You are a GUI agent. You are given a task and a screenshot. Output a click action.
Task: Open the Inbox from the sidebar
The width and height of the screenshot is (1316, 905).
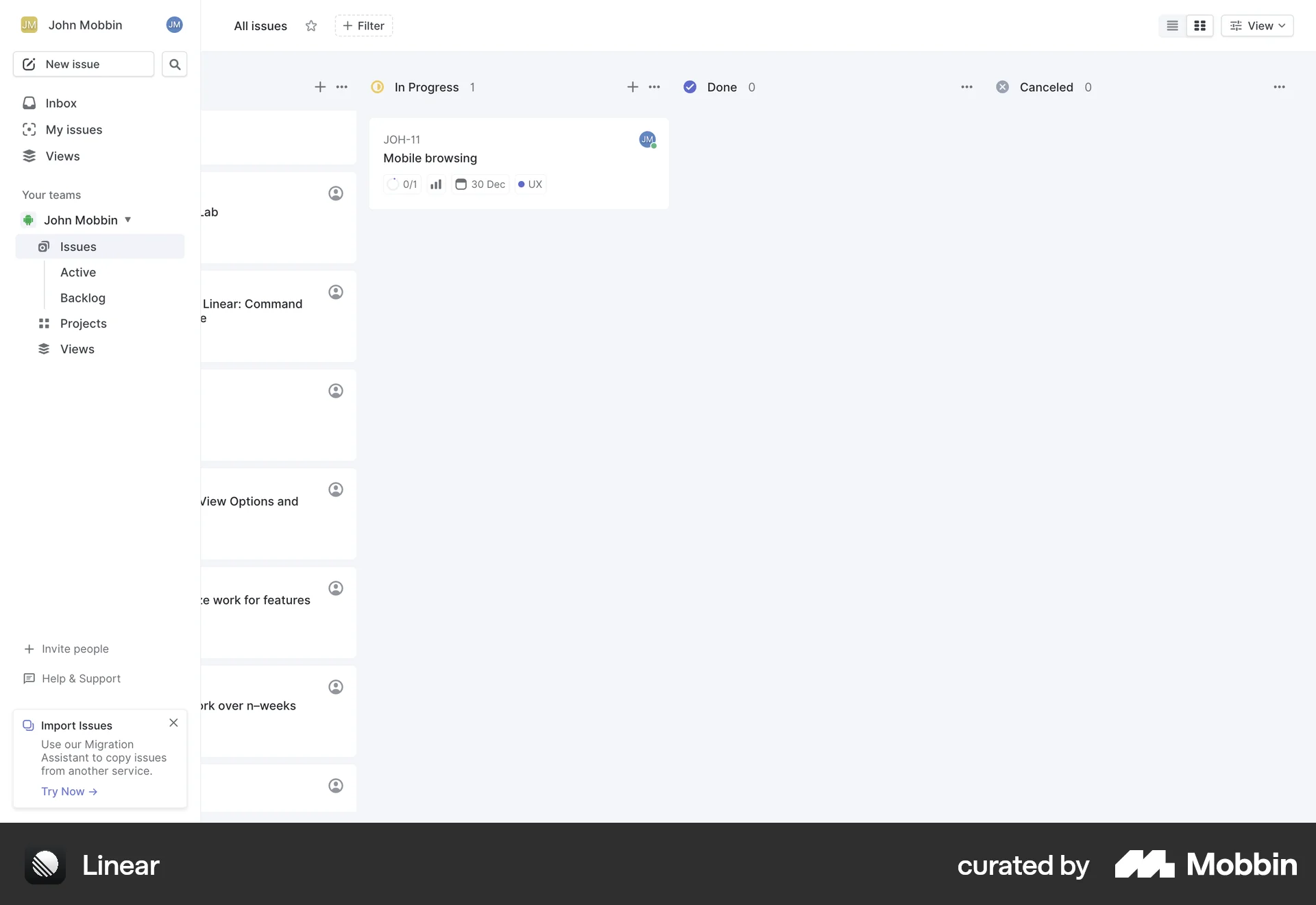click(60, 103)
